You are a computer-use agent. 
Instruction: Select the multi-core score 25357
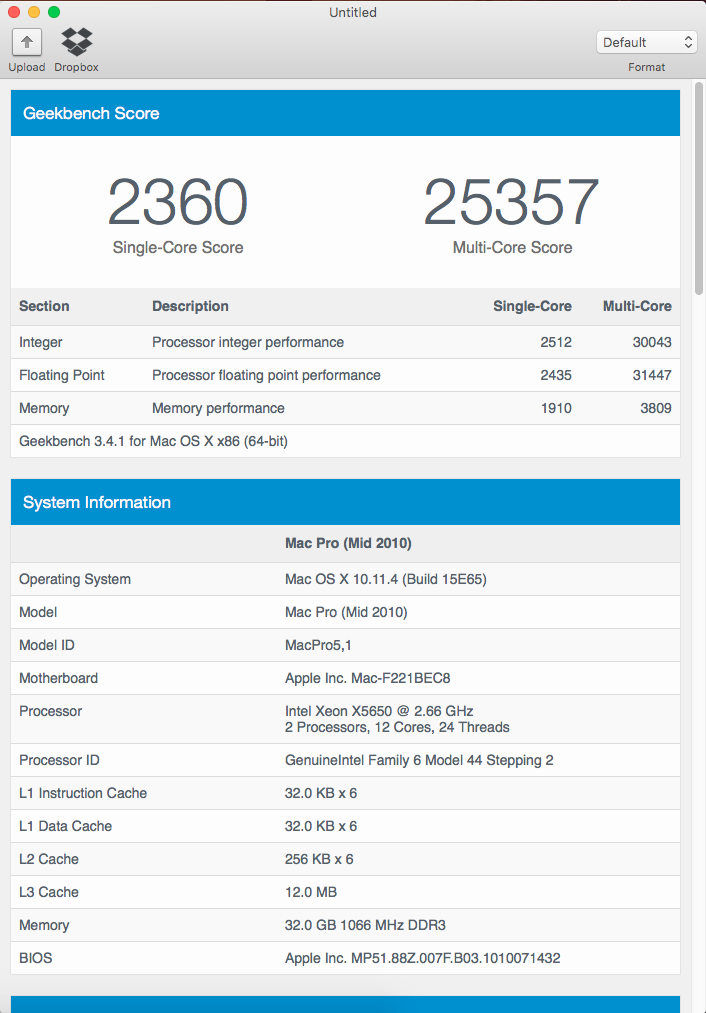point(512,202)
